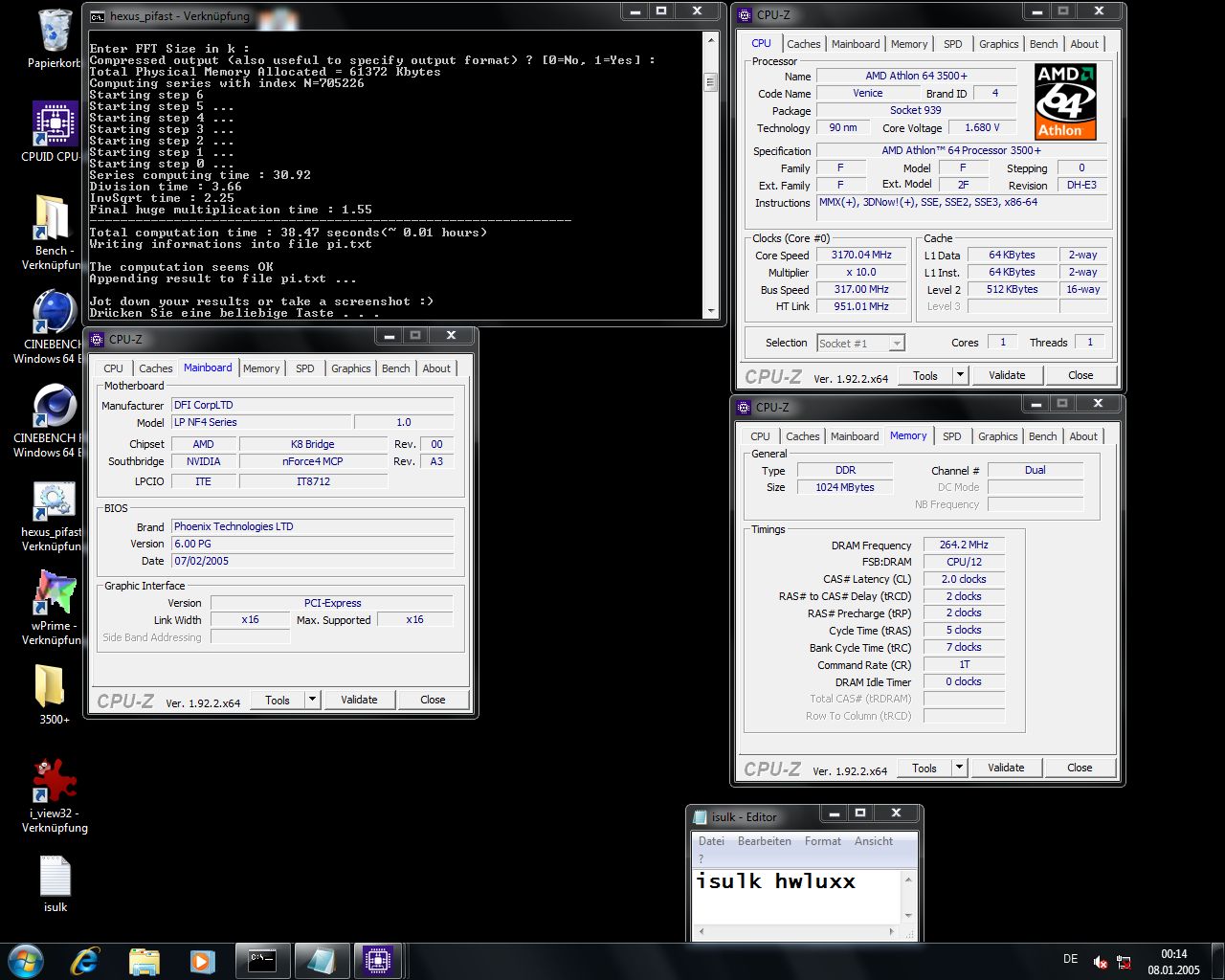Click the hexus_pifast console window title icon

coord(97,16)
